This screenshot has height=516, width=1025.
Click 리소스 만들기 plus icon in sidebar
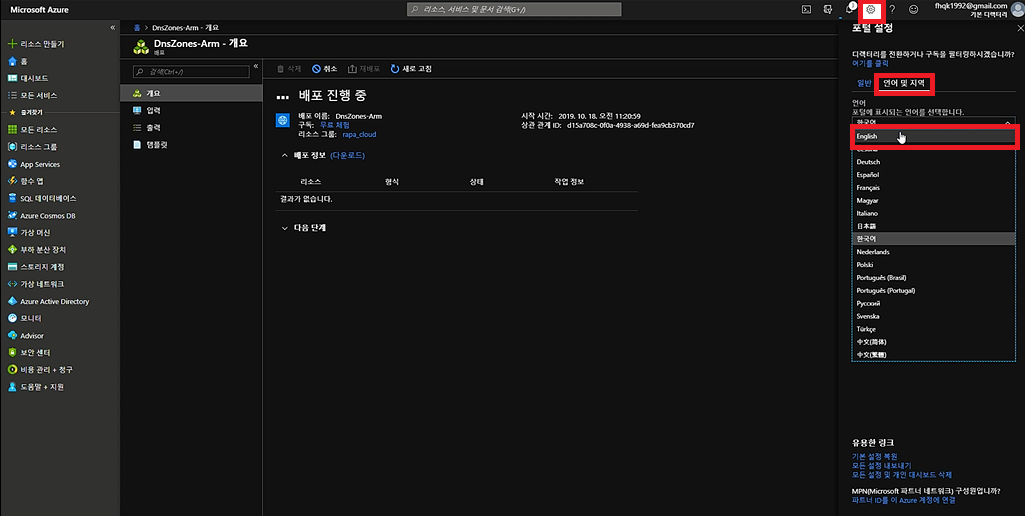pyautogui.click(x=12, y=44)
